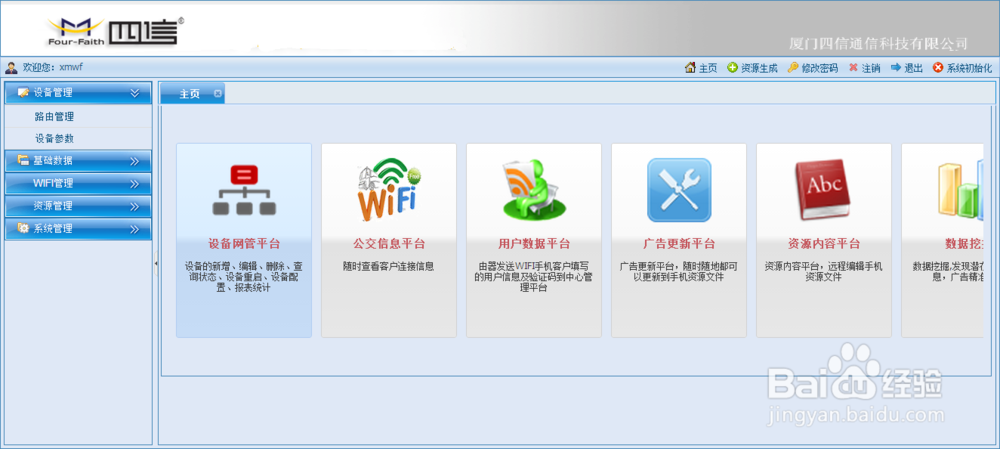The image size is (1000, 449).
Task: Click the 设备网管平台 title text
Action: [244, 244]
